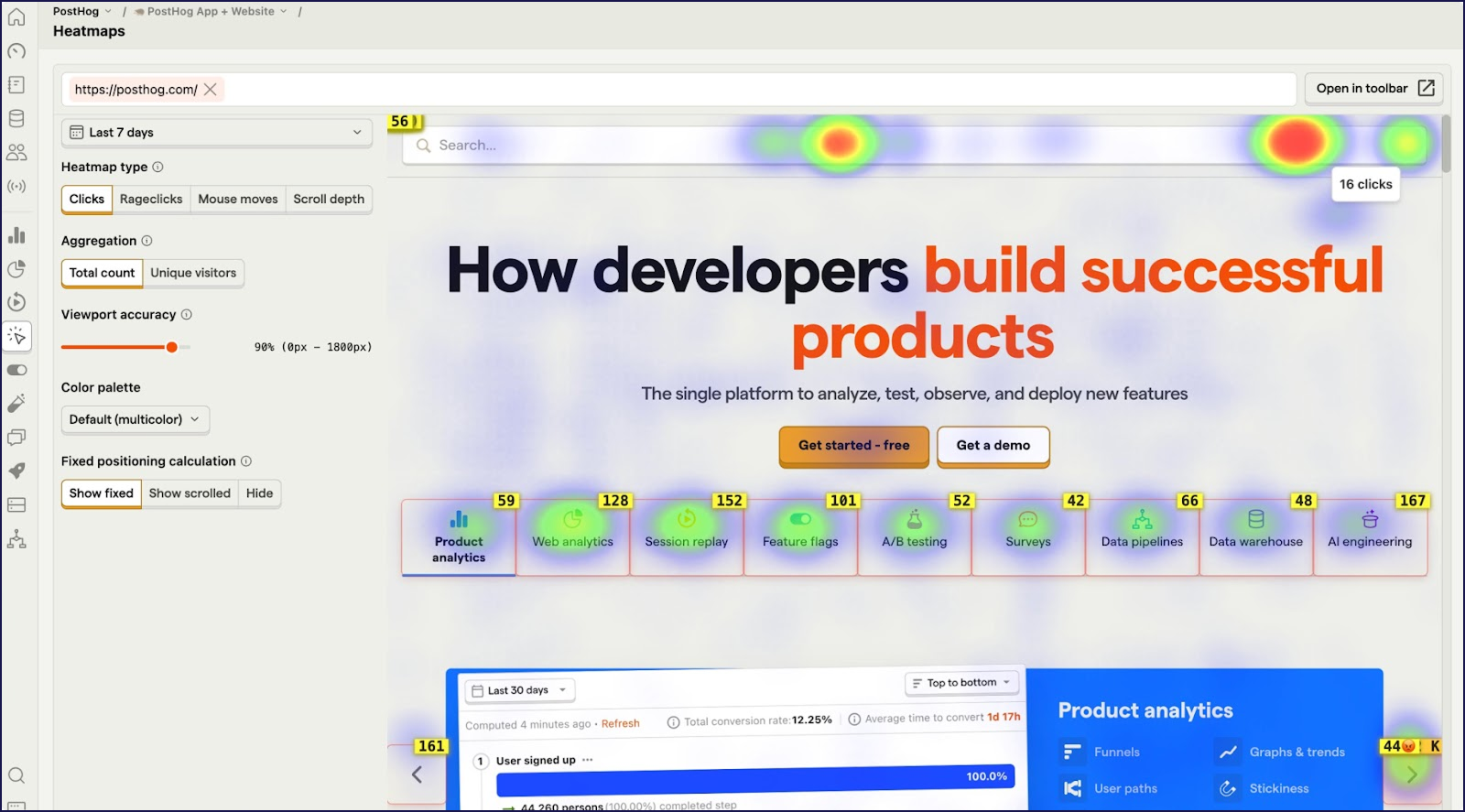Click the Open in toolbar button
This screenshot has width=1465, height=812.
tap(1374, 88)
